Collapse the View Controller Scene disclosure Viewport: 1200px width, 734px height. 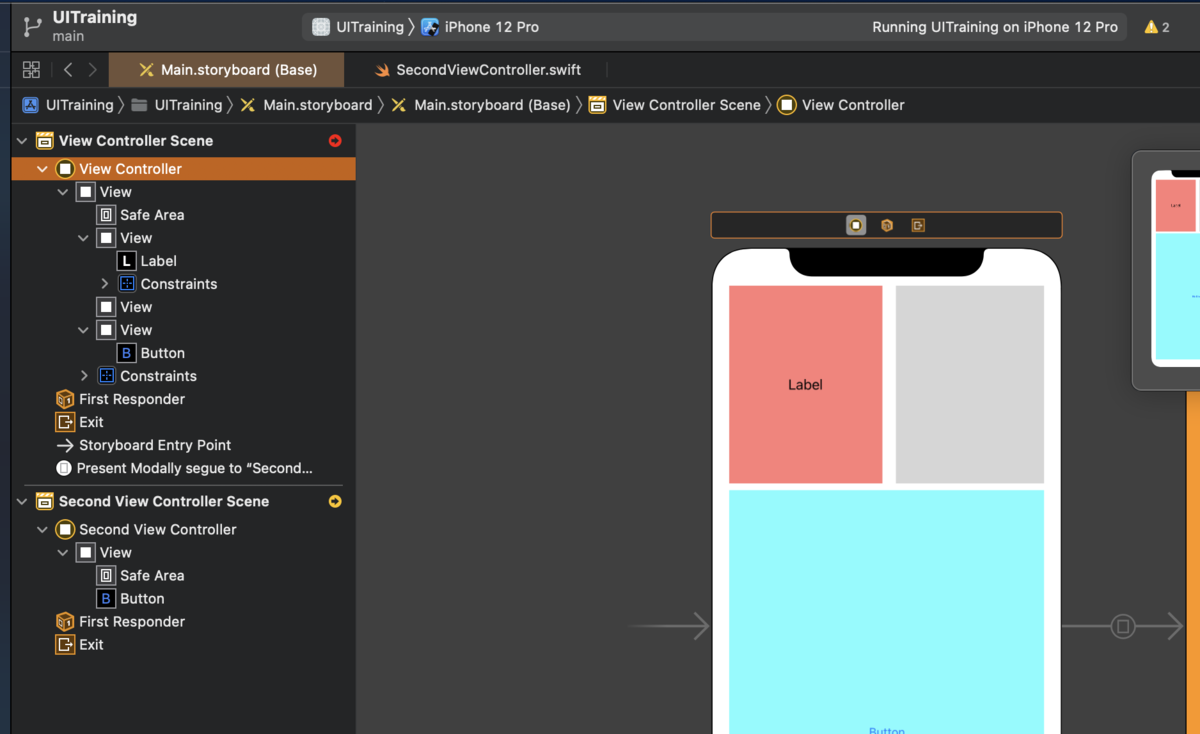click(x=22, y=141)
